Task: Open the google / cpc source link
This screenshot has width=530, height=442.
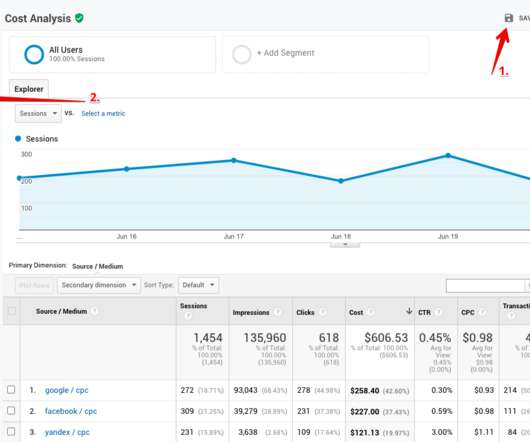Action: pyautogui.click(x=67, y=390)
